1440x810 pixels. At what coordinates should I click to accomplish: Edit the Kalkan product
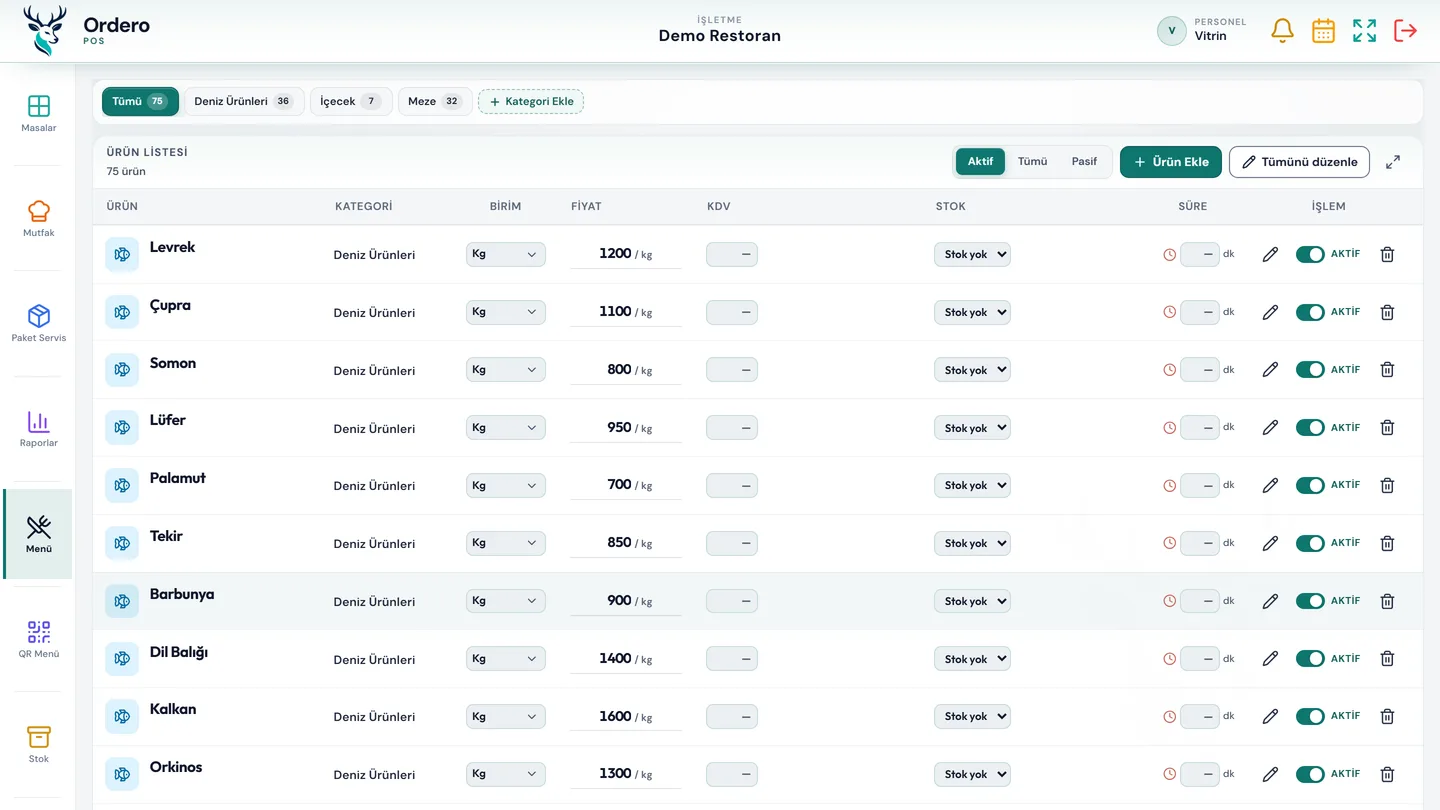tap(1270, 716)
